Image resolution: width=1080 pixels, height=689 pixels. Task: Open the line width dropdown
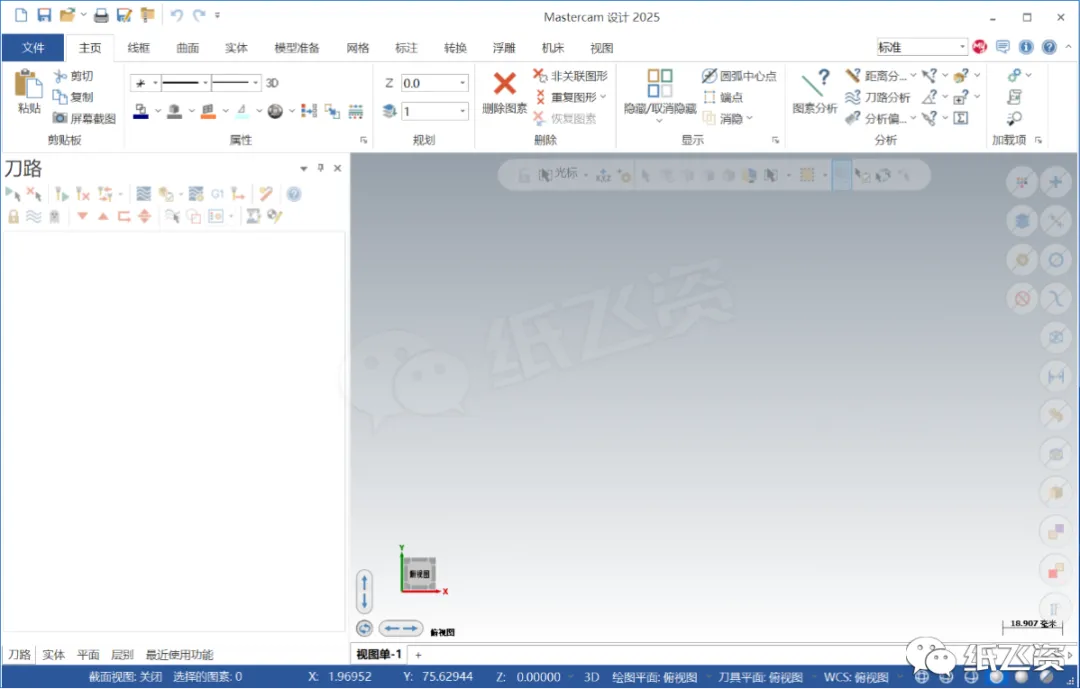pyautogui.click(x=256, y=83)
